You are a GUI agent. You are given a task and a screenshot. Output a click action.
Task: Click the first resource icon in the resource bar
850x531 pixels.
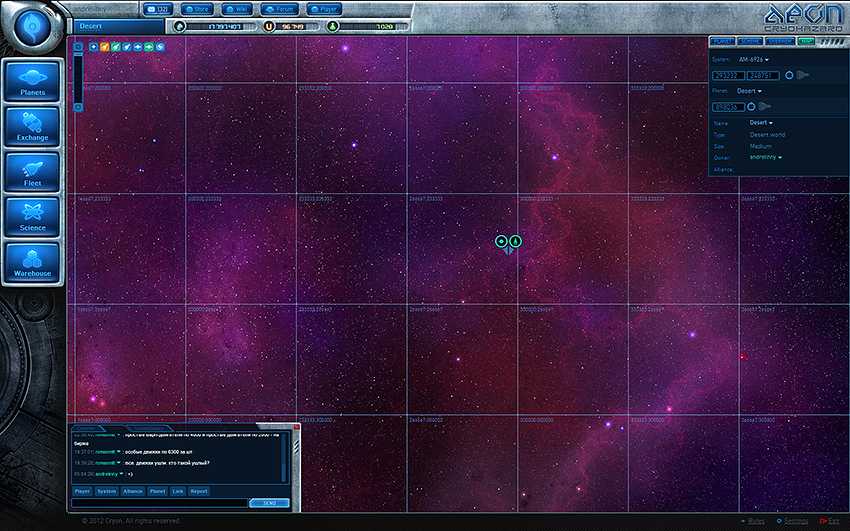coord(179,26)
